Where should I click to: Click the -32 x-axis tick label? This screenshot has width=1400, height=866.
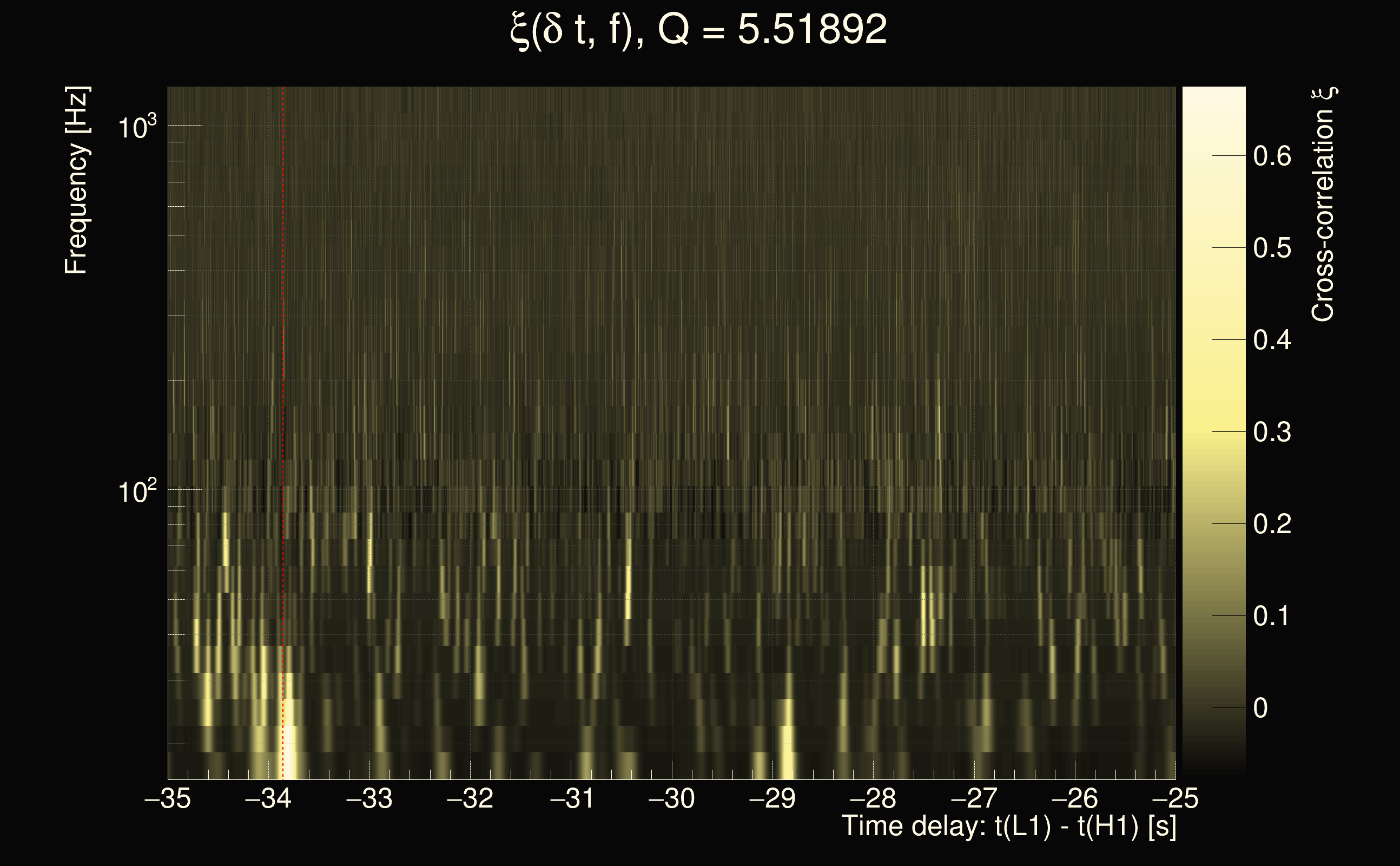[x=470, y=798]
